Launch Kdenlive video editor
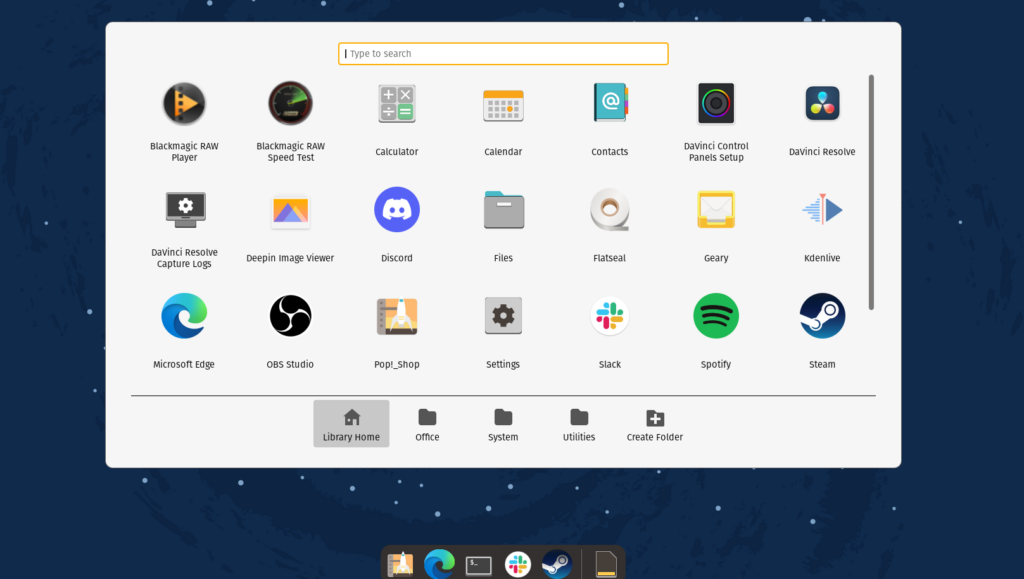Viewport: 1024px width, 579px height. pos(822,210)
